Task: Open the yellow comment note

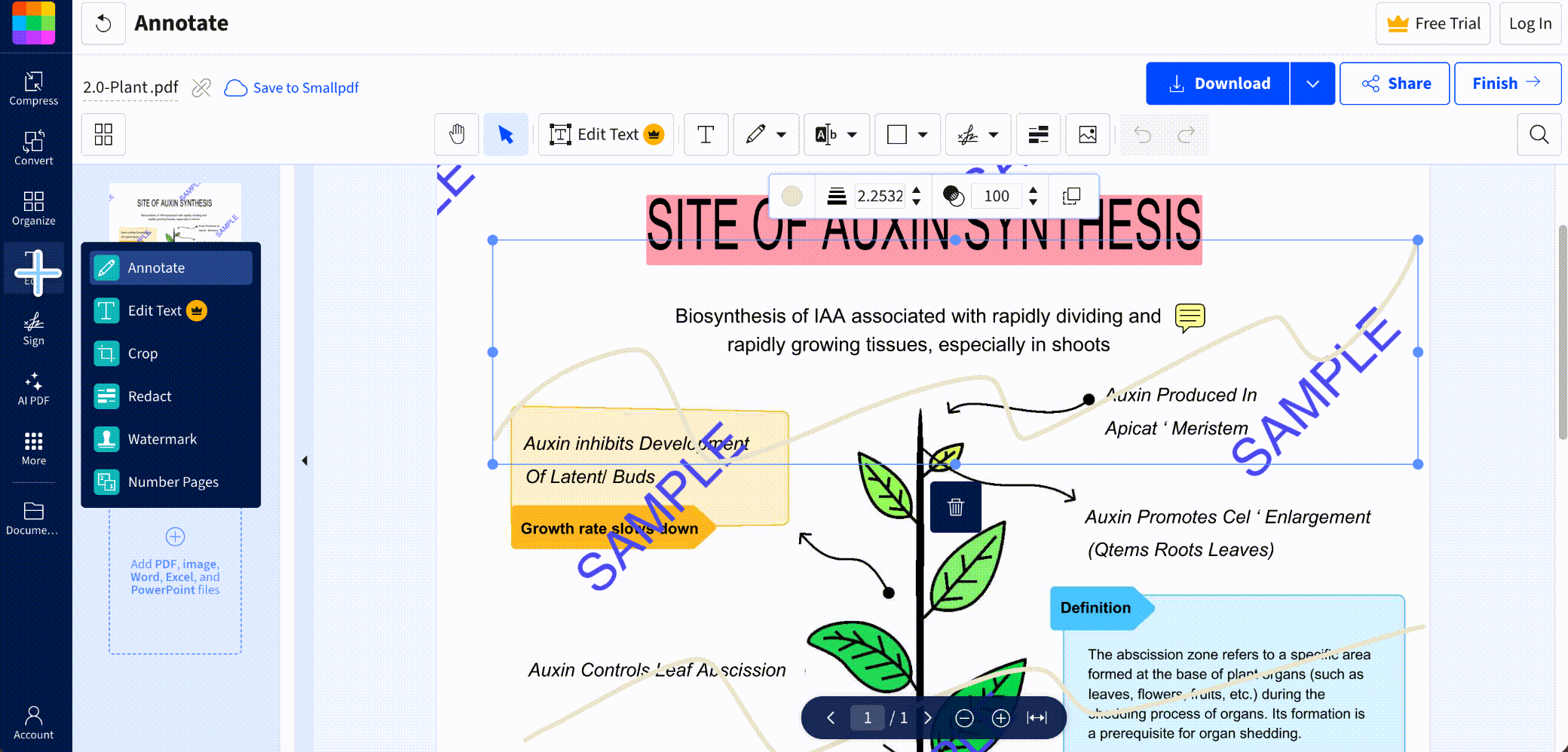Action: click(1190, 317)
